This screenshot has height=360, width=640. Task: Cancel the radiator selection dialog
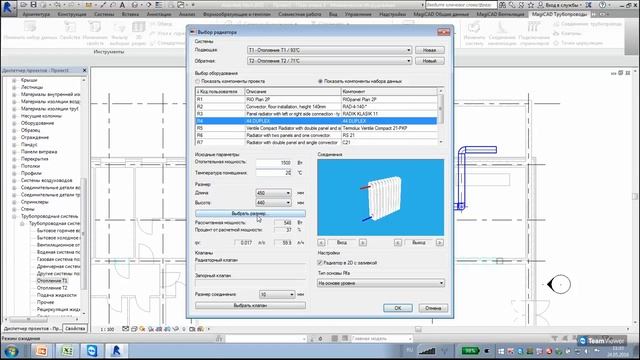pyautogui.click(x=433, y=308)
